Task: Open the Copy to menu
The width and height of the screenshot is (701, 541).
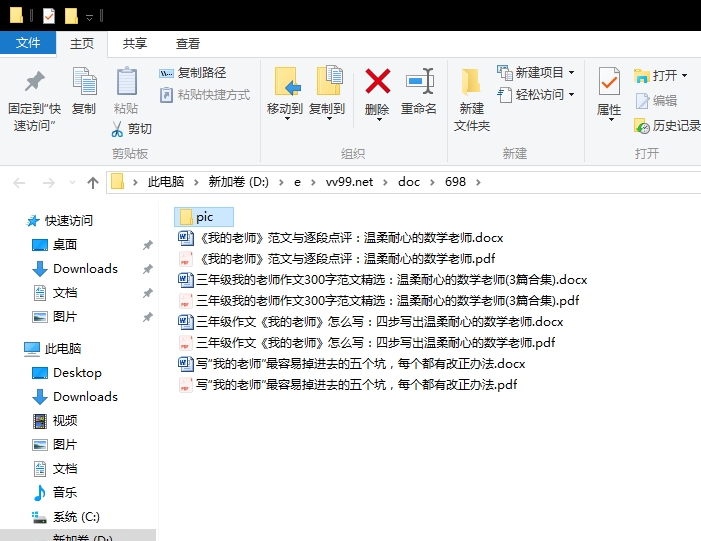Action: coord(327,94)
